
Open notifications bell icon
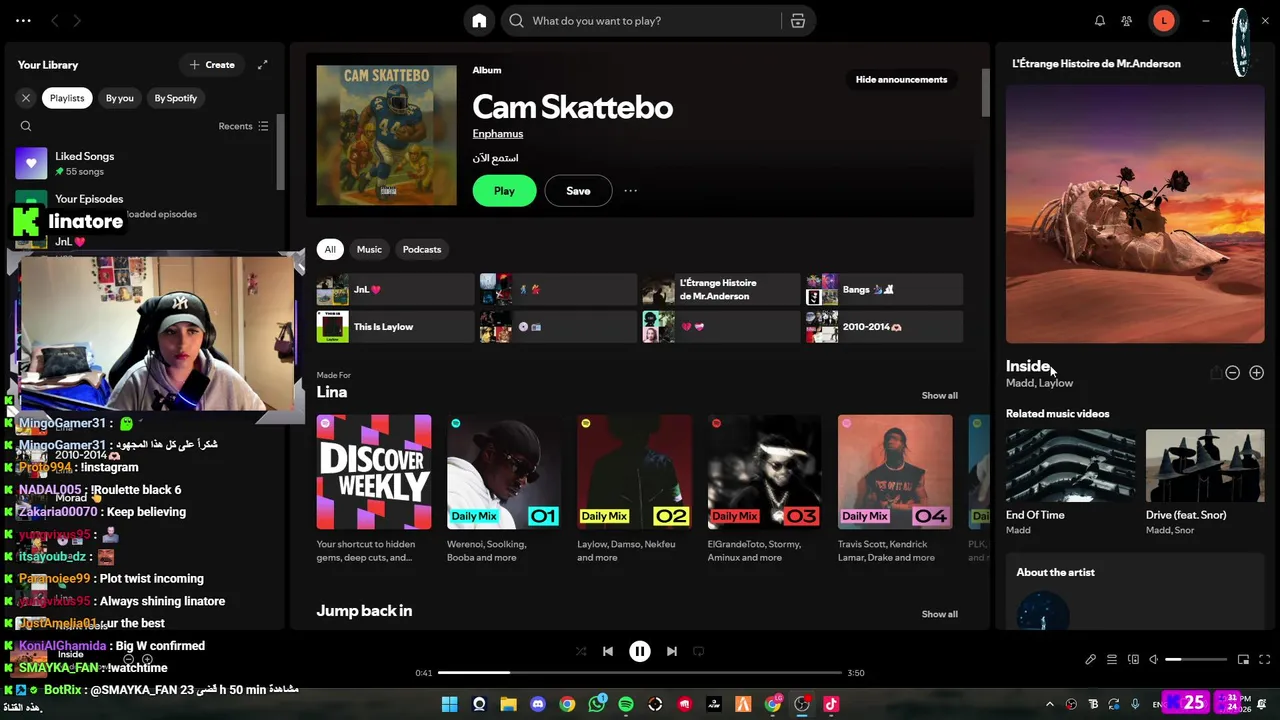(x=1100, y=21)
